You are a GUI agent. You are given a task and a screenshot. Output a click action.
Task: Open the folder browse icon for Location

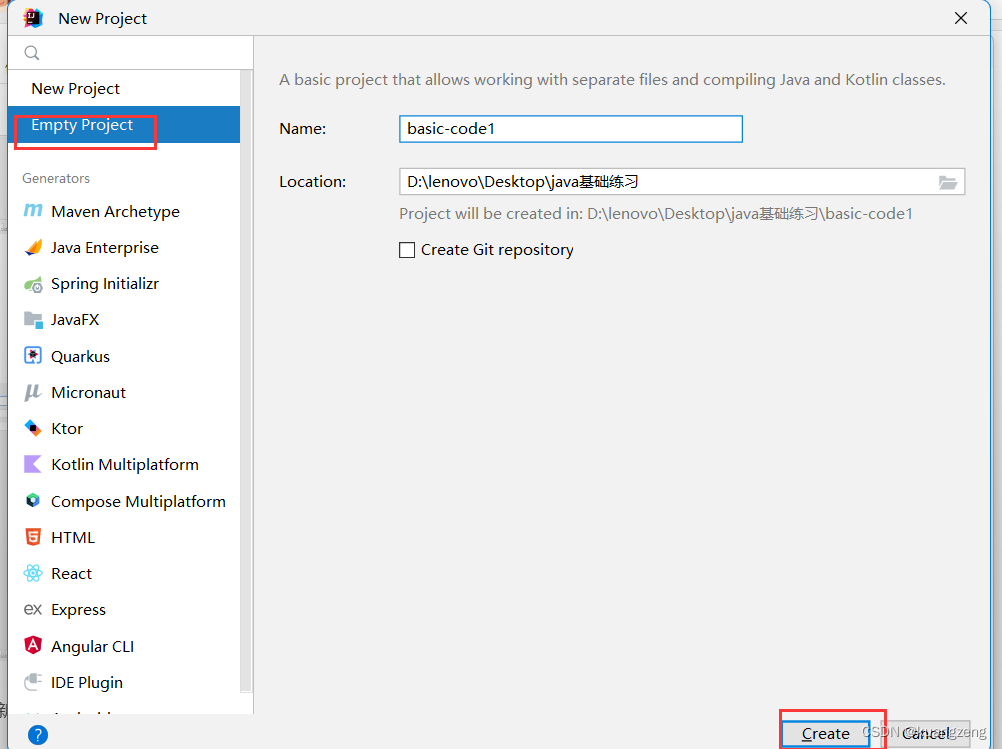tap(948, 182)
